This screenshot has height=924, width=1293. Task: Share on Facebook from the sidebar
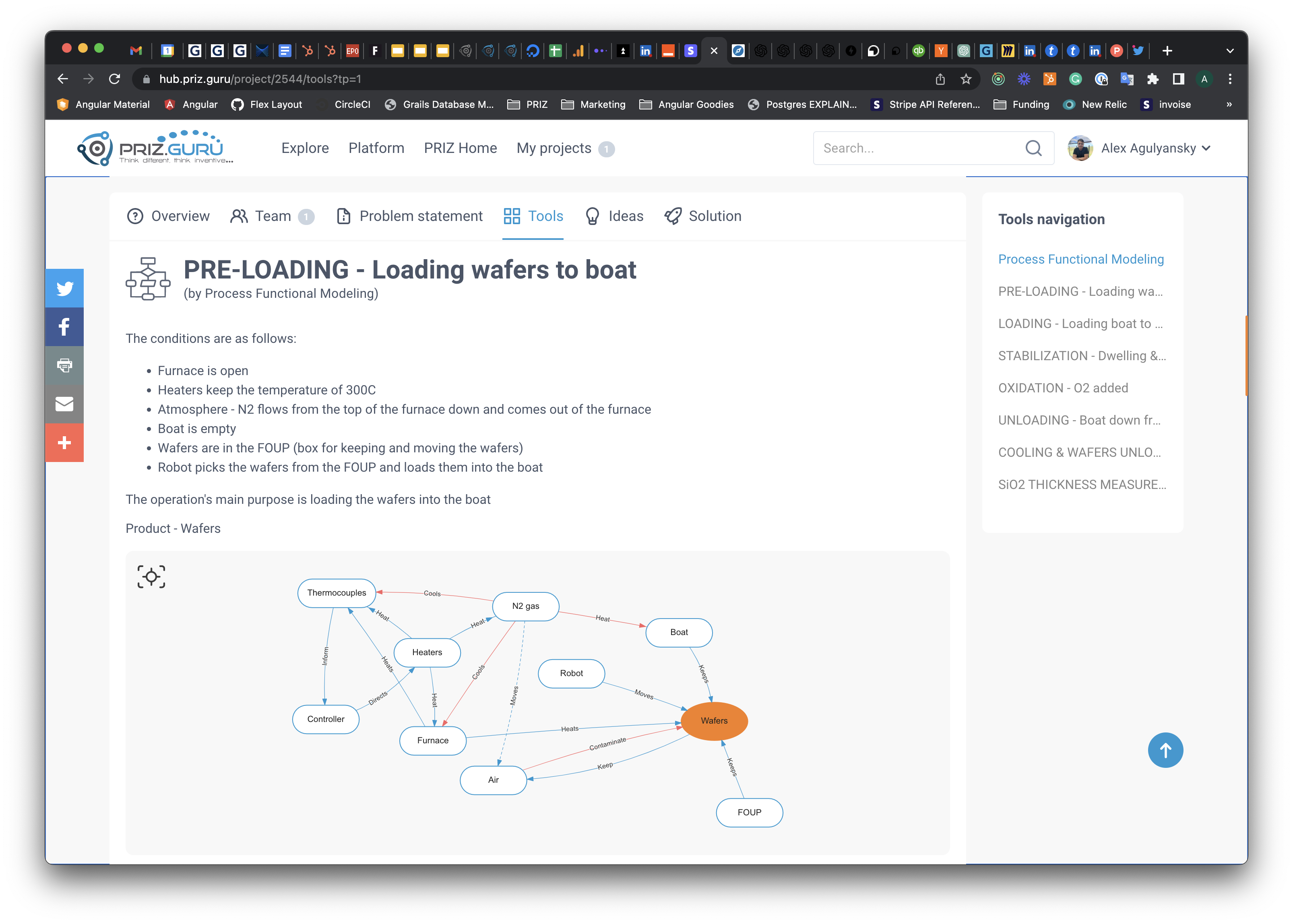pyautogui.click(x=64, y=327)
